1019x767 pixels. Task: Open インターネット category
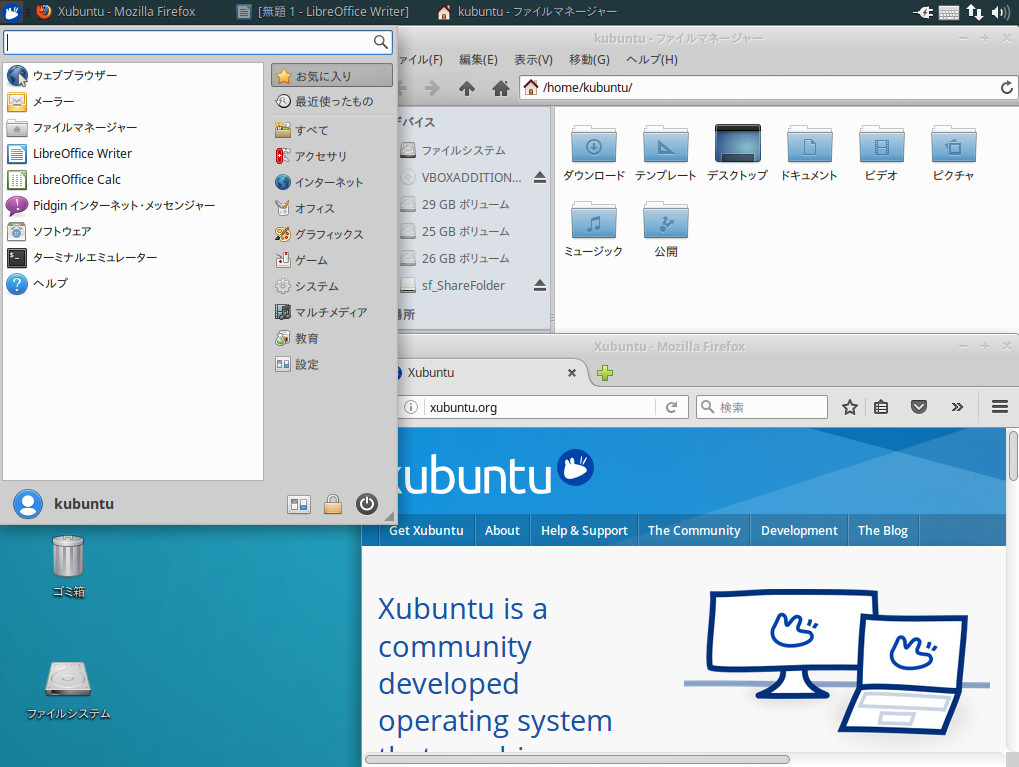[332, 182]
